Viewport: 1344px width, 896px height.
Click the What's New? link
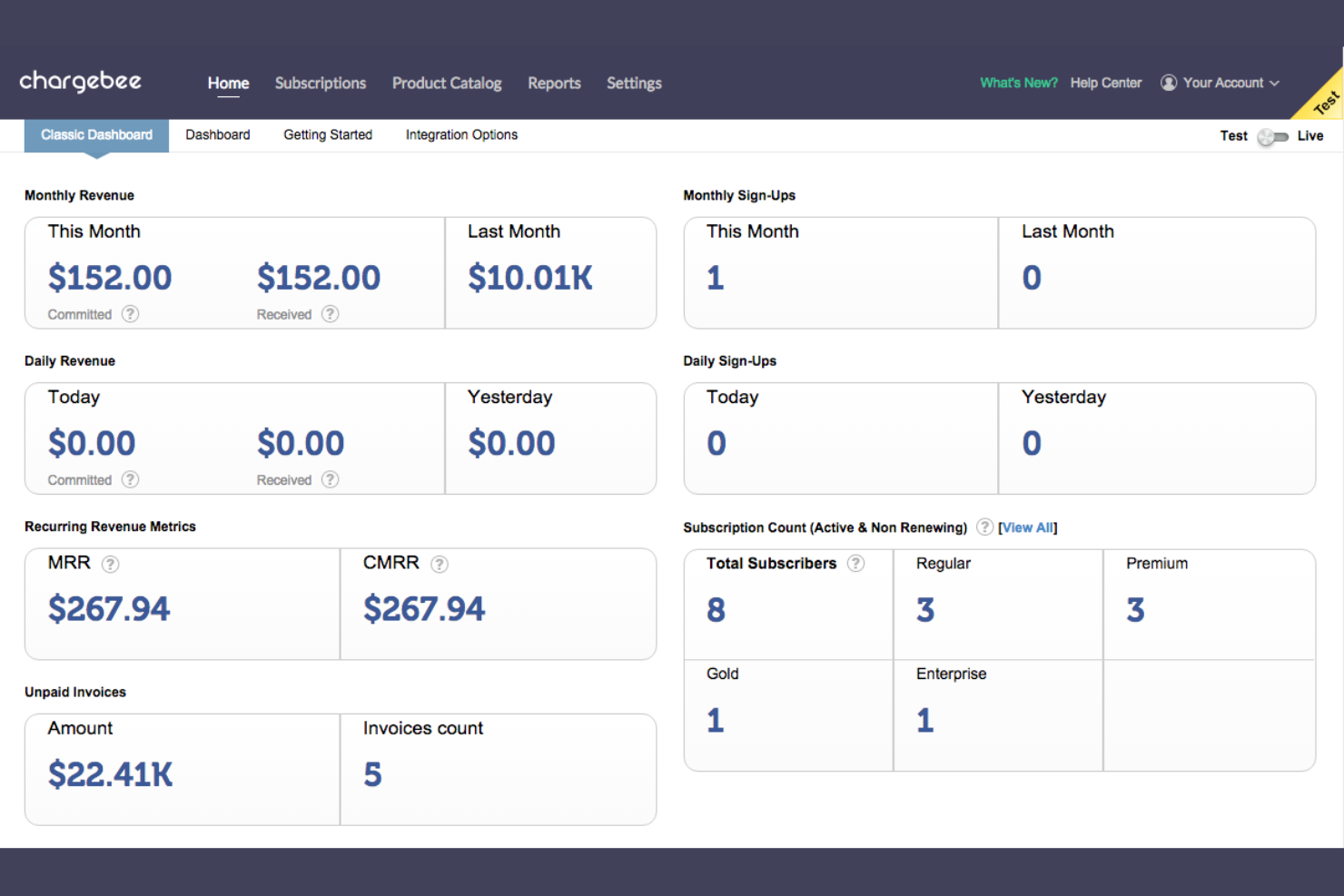click(x=1019, y=83)
